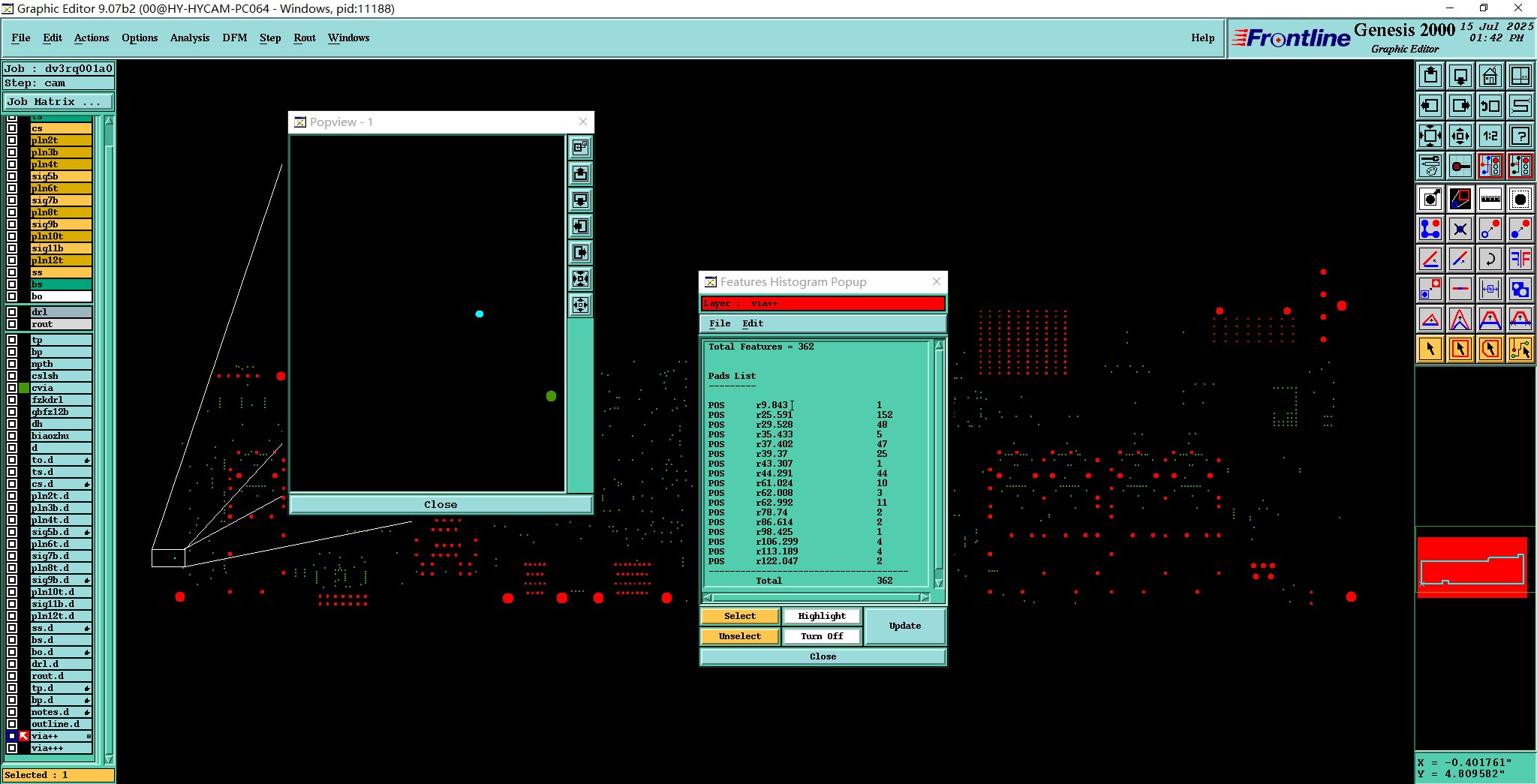Click the top icon in Popview toolbar
This screenshot has width=1537, height=784.
pyautogui.click(x=580, y=147)
